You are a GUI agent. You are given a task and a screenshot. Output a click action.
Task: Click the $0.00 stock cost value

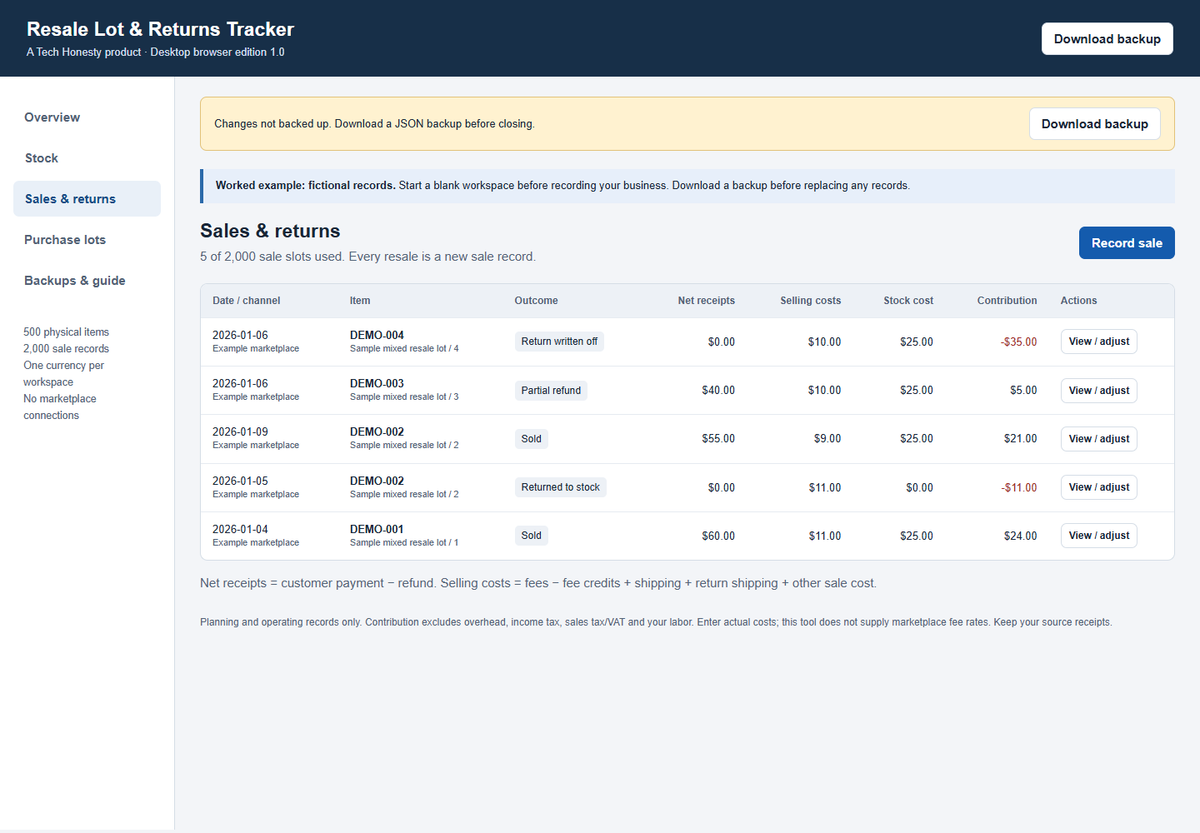[x=919, y=488]
